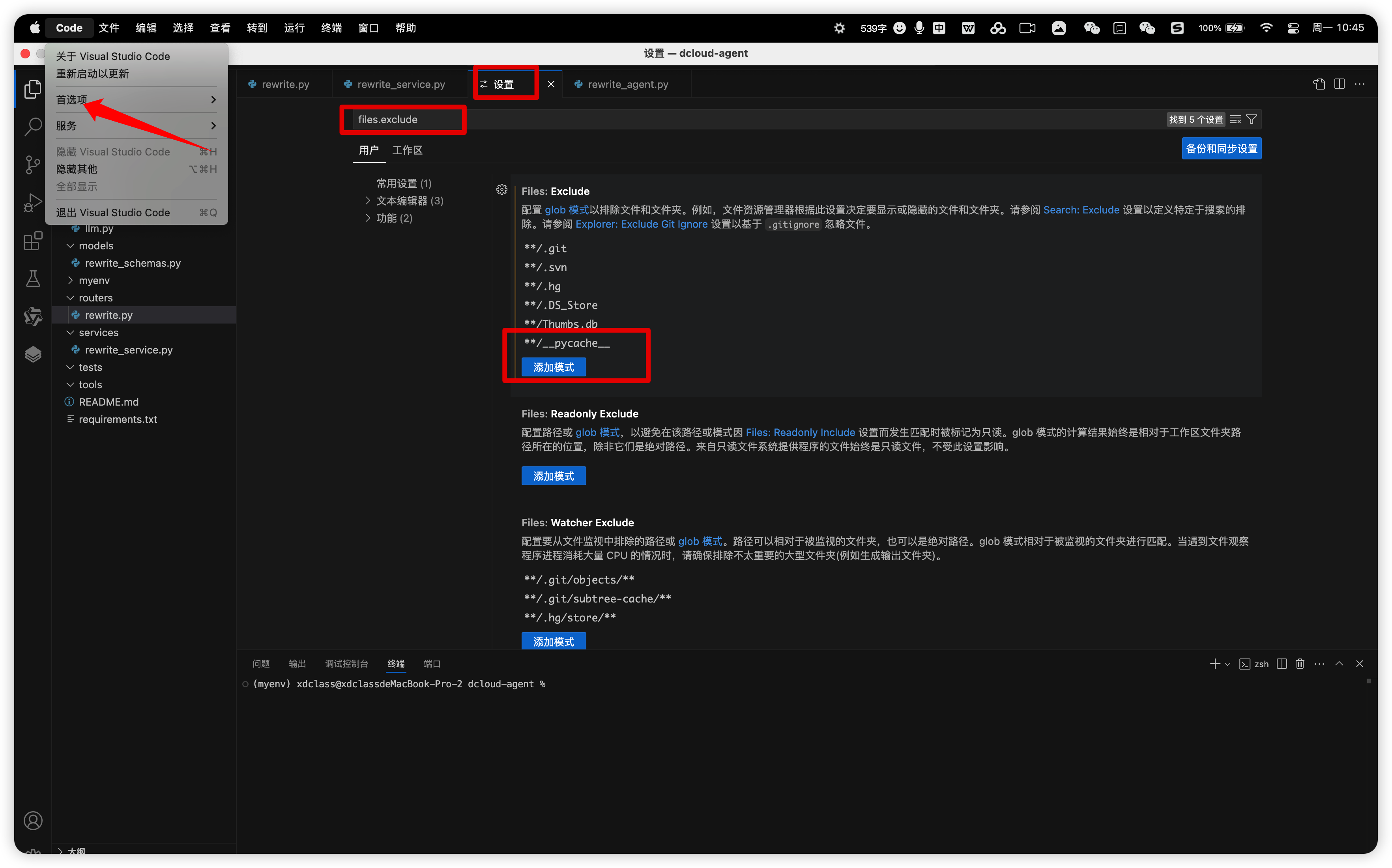Open the Testing beaker view

click(x=33, y=279)
